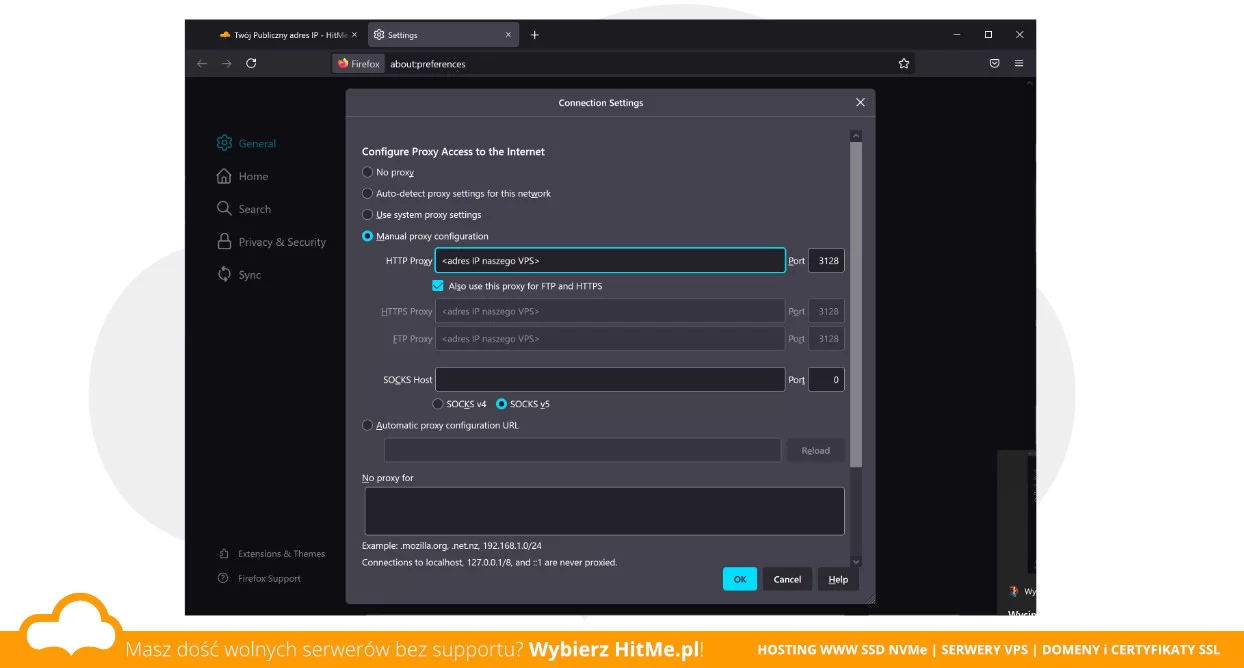This screenshot has height=668, width=1244.
Task: Open Extensions & Themes puzzle icon
Action: coord(223,553)
